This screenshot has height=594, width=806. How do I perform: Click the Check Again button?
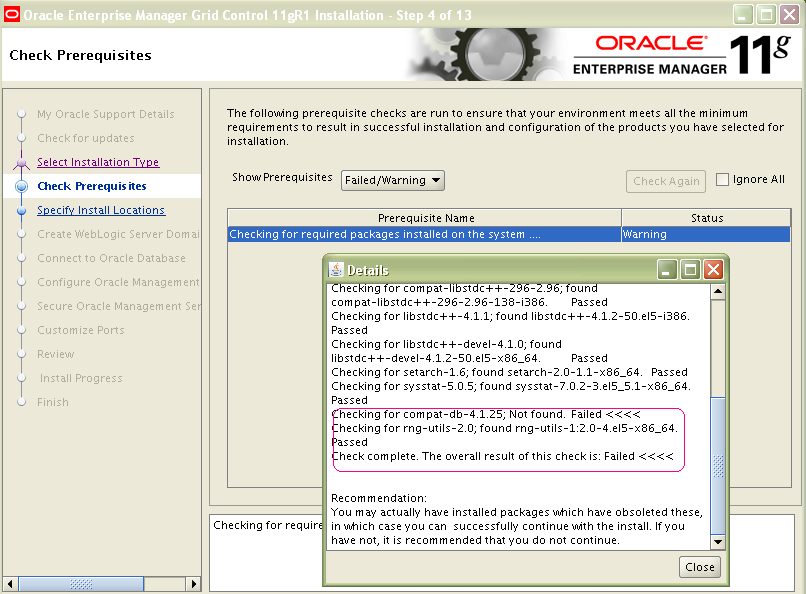tap(666, 181)
